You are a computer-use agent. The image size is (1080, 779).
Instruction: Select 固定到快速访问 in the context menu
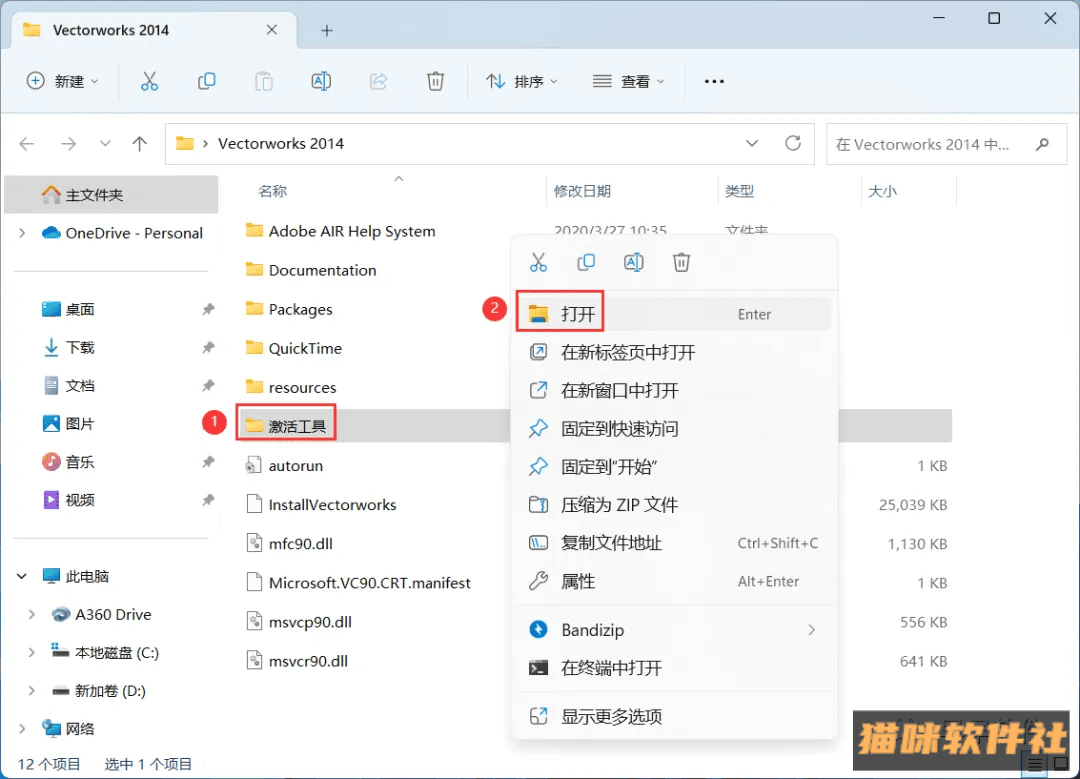(x=674, y=429)
